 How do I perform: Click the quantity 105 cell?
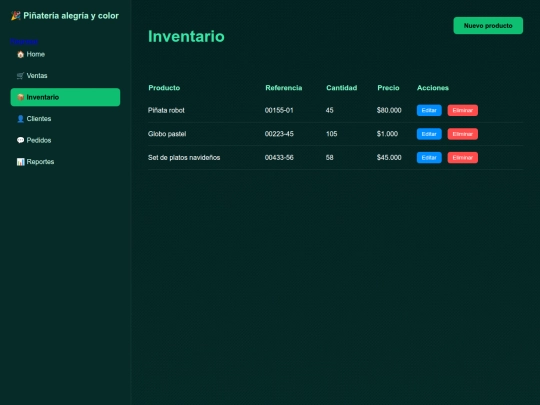[x=332, y=134]
